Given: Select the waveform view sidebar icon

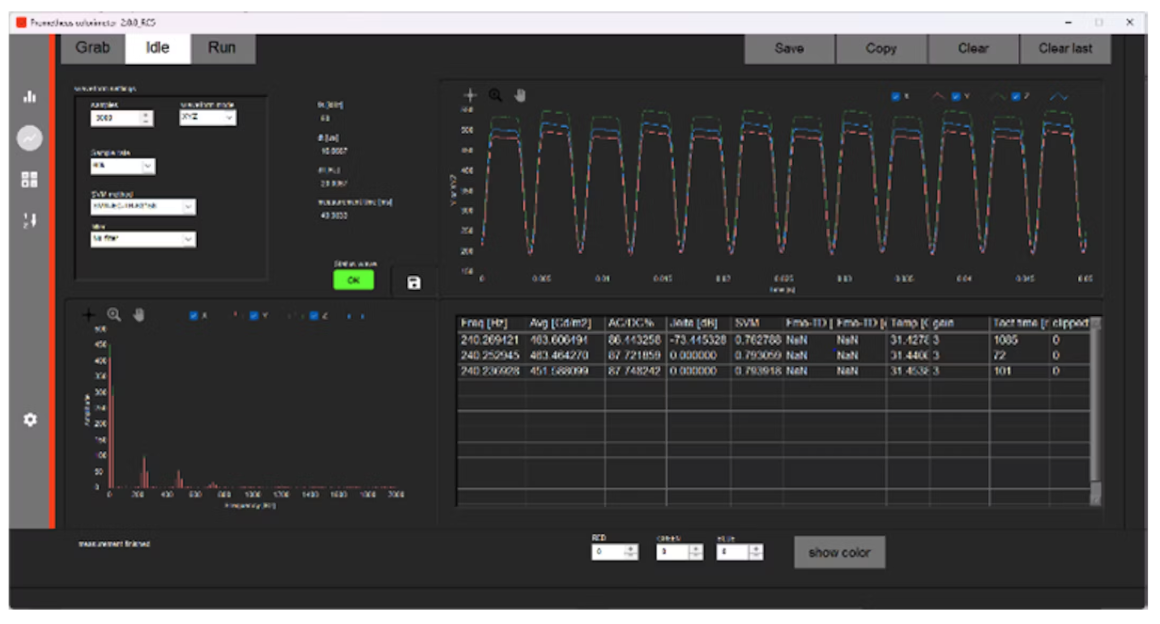Looking at the screenshot, I should (x=30, y=138).
